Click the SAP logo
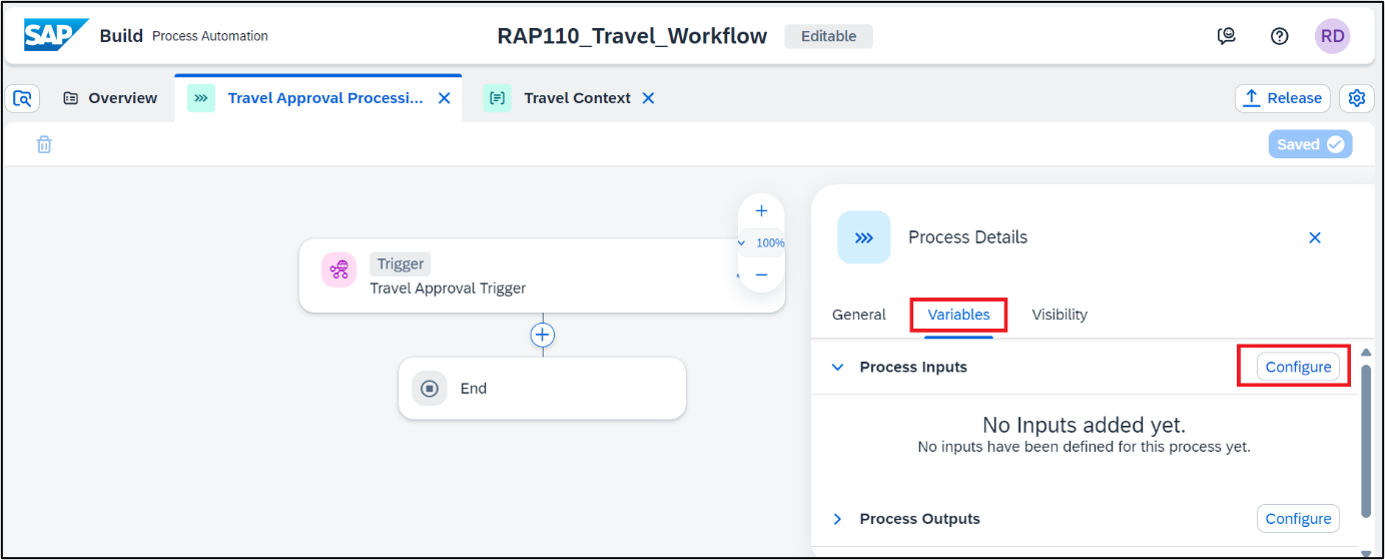Image resolution: width=1385 pixels, height=560 pixels. point(56,35)
